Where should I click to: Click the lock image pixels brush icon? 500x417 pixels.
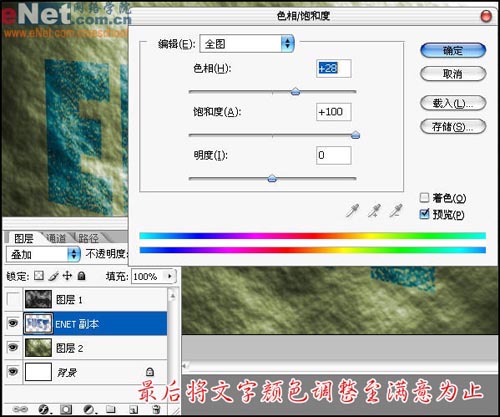pos(53,276)
